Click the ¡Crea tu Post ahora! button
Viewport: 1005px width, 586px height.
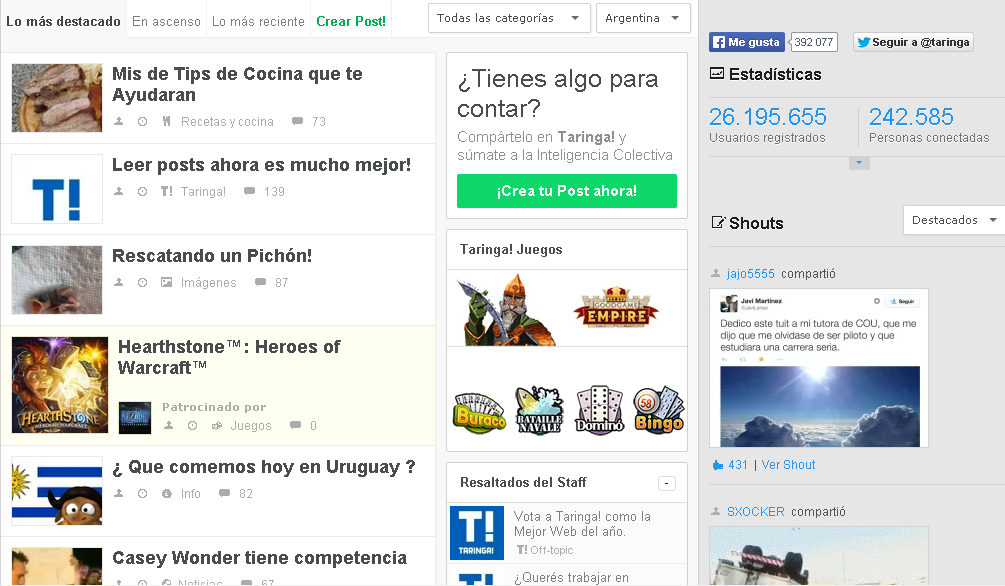tap(567, 190)
